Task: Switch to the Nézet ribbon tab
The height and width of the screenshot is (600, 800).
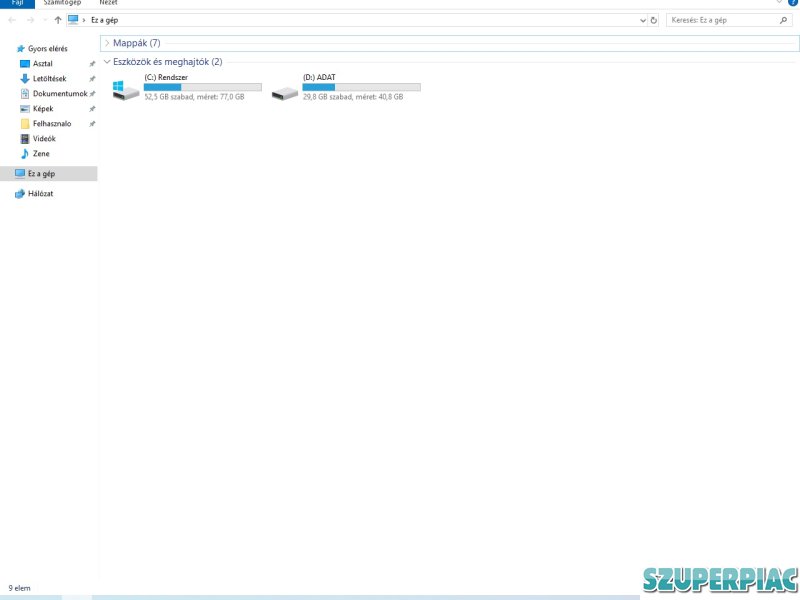Action: click(108, 3)
